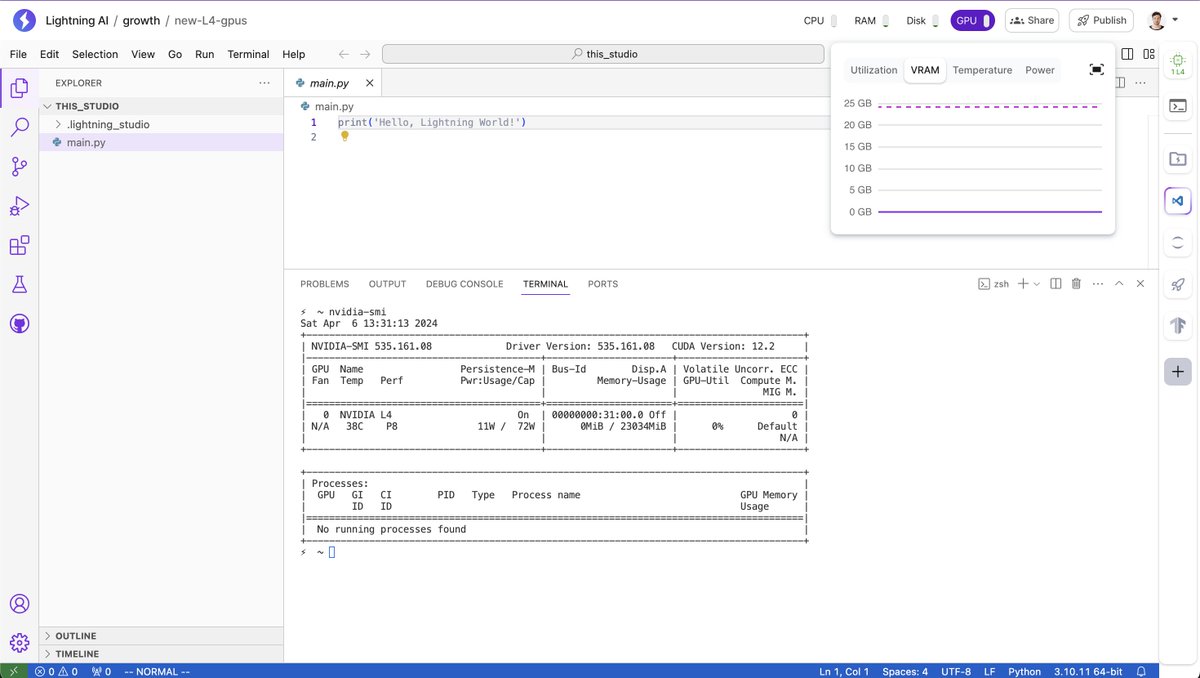Open the Selection menu
Screen dimensions: 1200x678
coord(95,54)
